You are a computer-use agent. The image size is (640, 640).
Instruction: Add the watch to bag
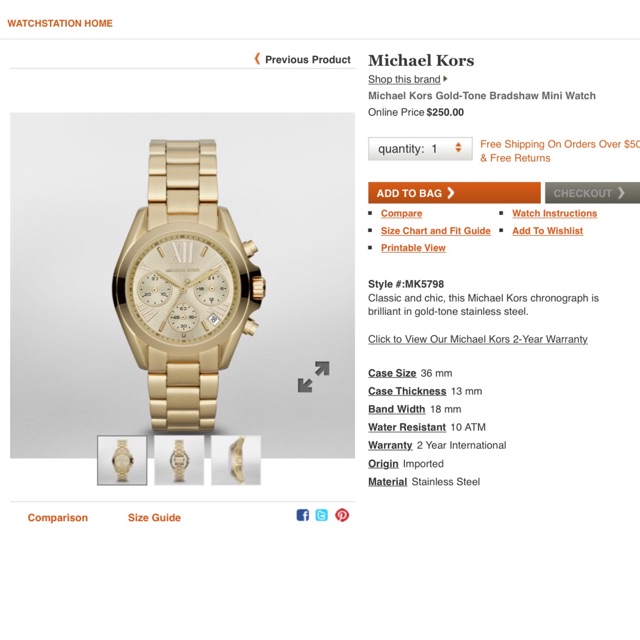454,193
